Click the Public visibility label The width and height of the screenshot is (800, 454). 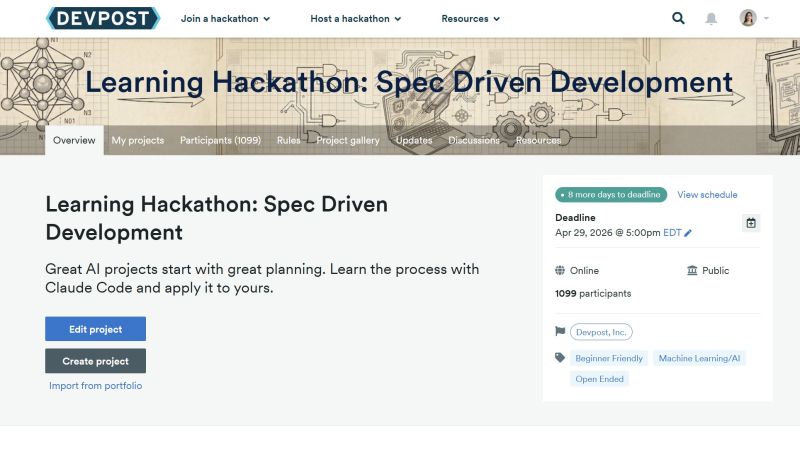coord(715,271)
